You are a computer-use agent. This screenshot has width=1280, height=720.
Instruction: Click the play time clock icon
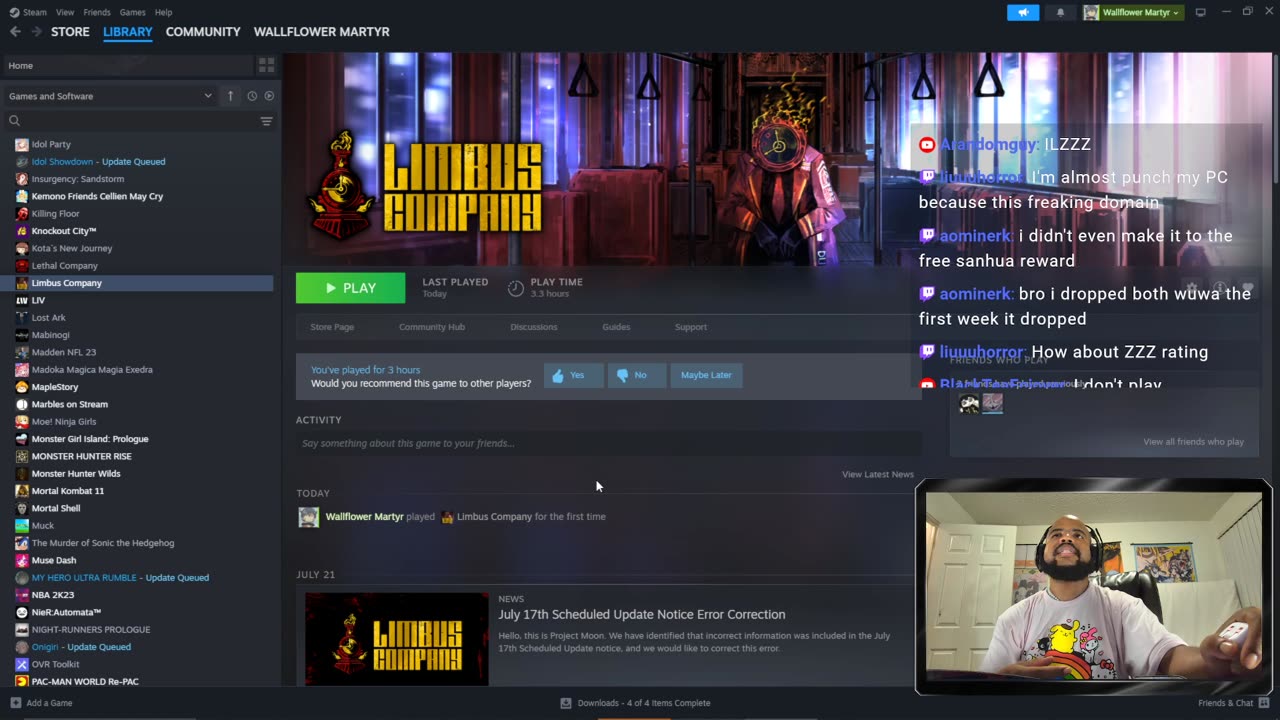516,288
